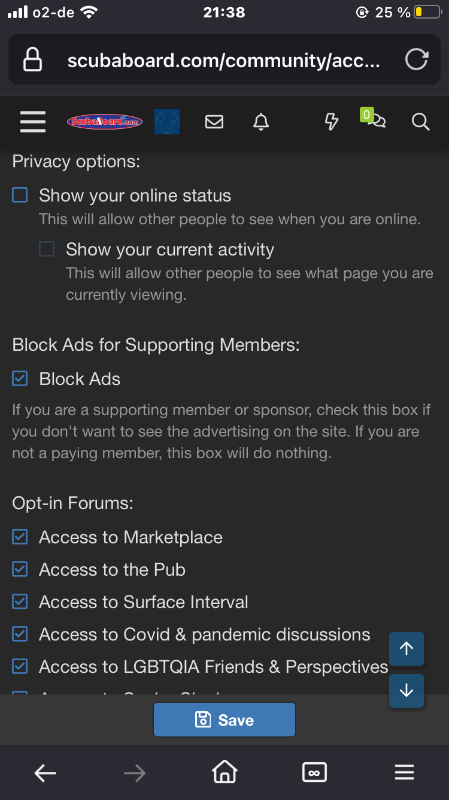Screen dimensions: 449x800
Task: Open the browser tabs button
Action: coord(314,772)
